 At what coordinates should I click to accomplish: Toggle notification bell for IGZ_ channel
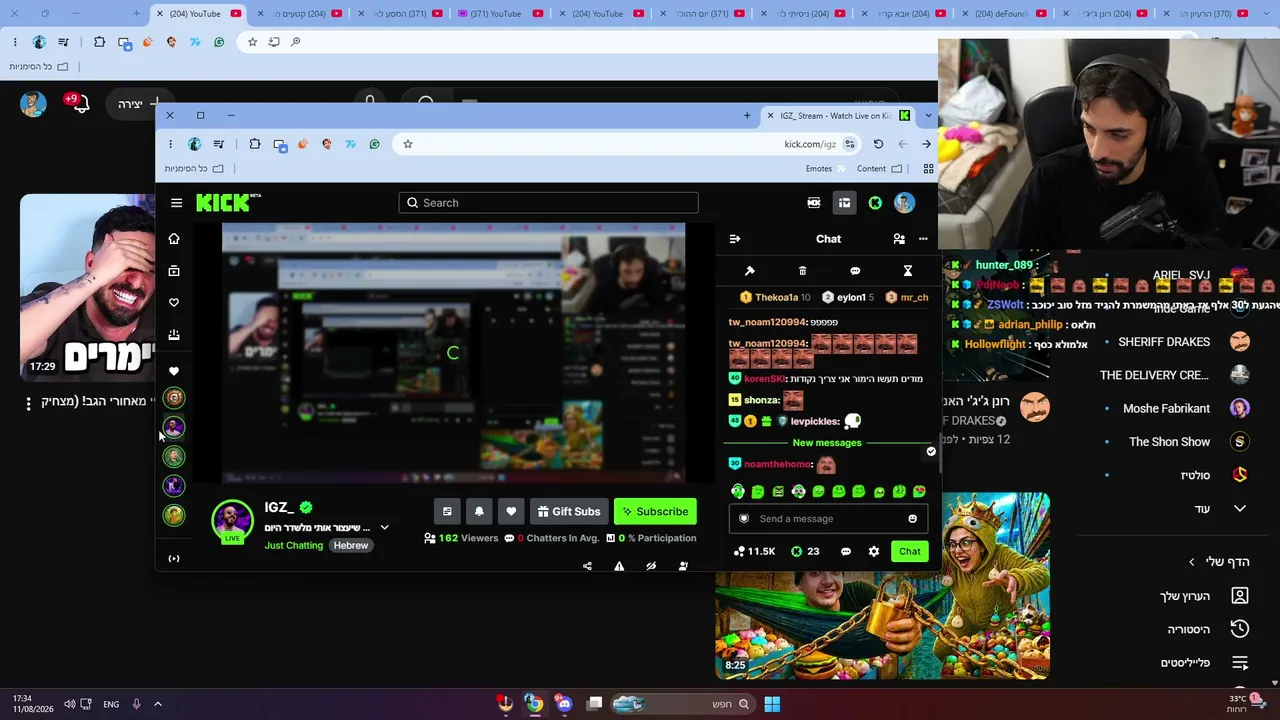[x=479, y=511]
